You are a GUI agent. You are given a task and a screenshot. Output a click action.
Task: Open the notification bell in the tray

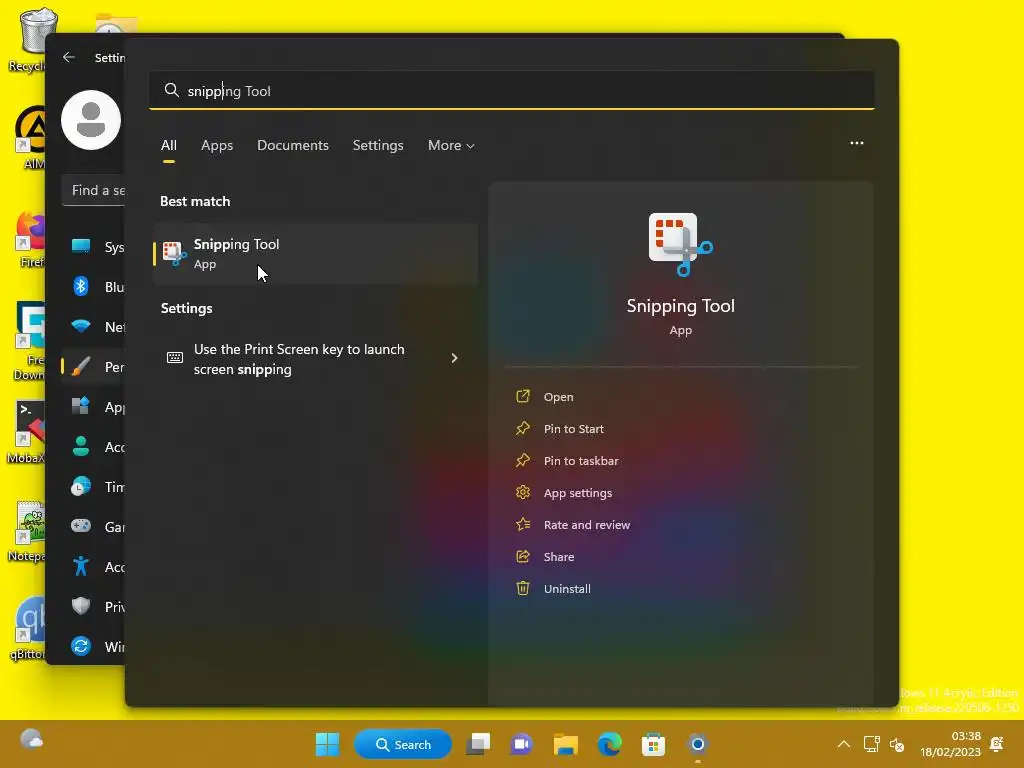(997, 744)
